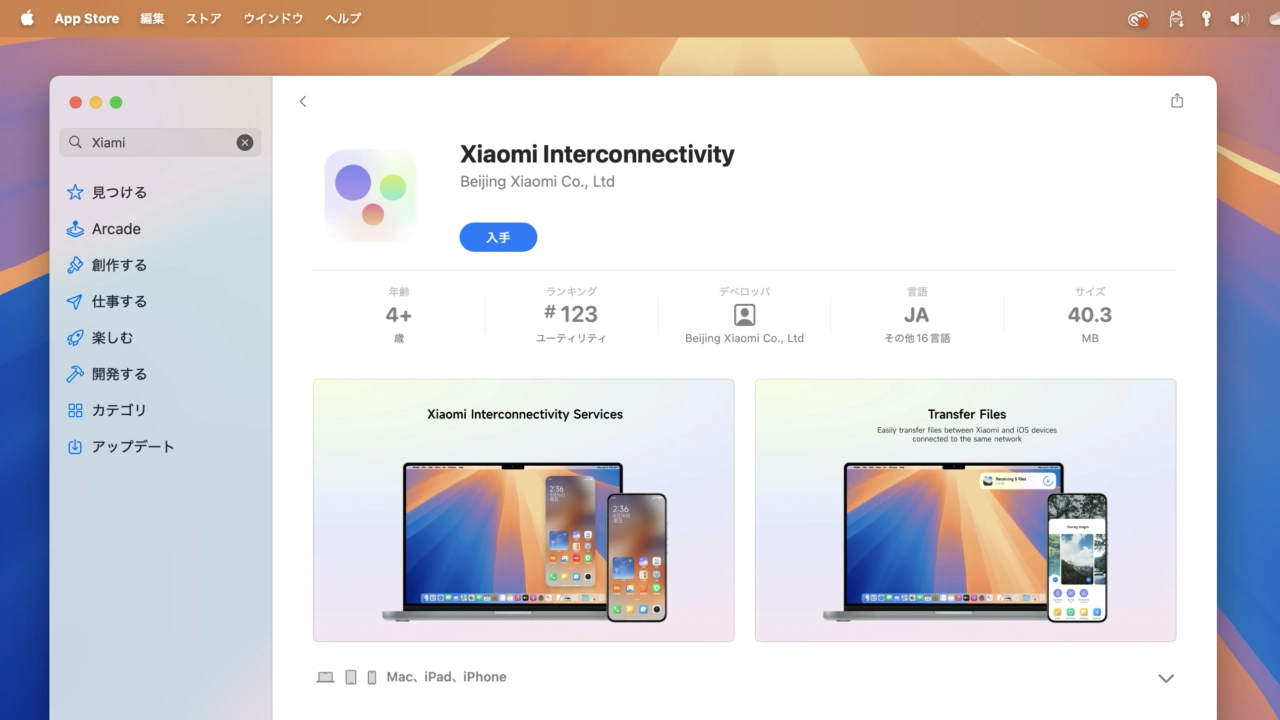Screen dimensions: 1280x720
Task: Clear the search field with X icon
Action: (x=245, y=142)
